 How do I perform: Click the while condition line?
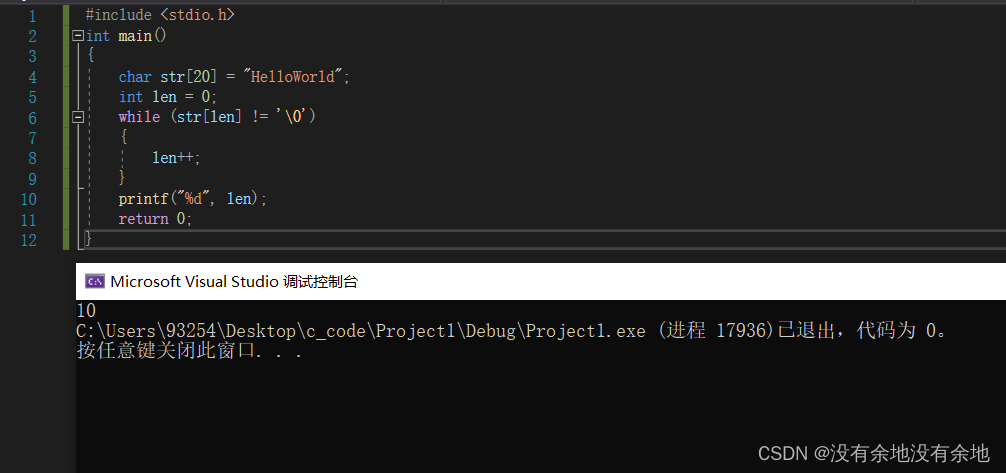pos(217,117)
